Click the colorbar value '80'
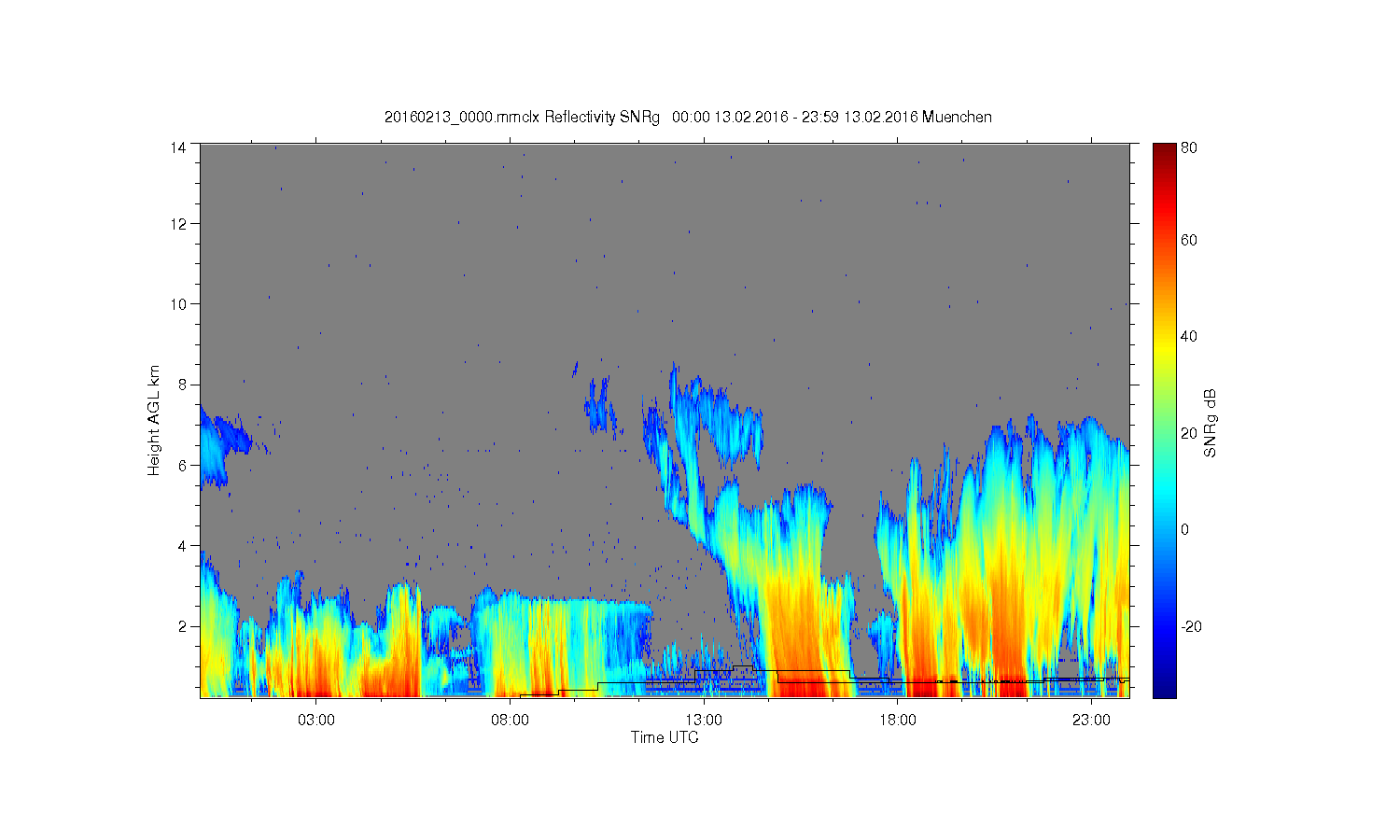The image size is (1400, 840). point(1189,147)
